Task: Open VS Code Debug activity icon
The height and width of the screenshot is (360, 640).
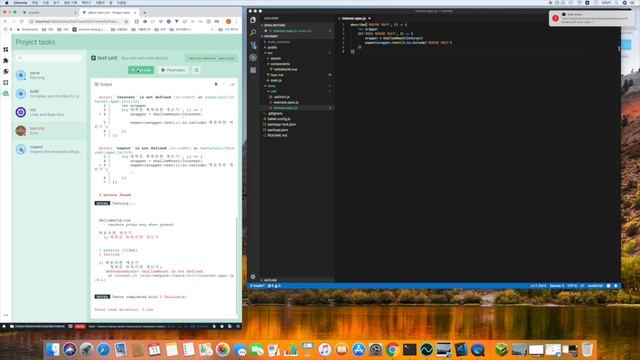Action: (x=253, y=58)
